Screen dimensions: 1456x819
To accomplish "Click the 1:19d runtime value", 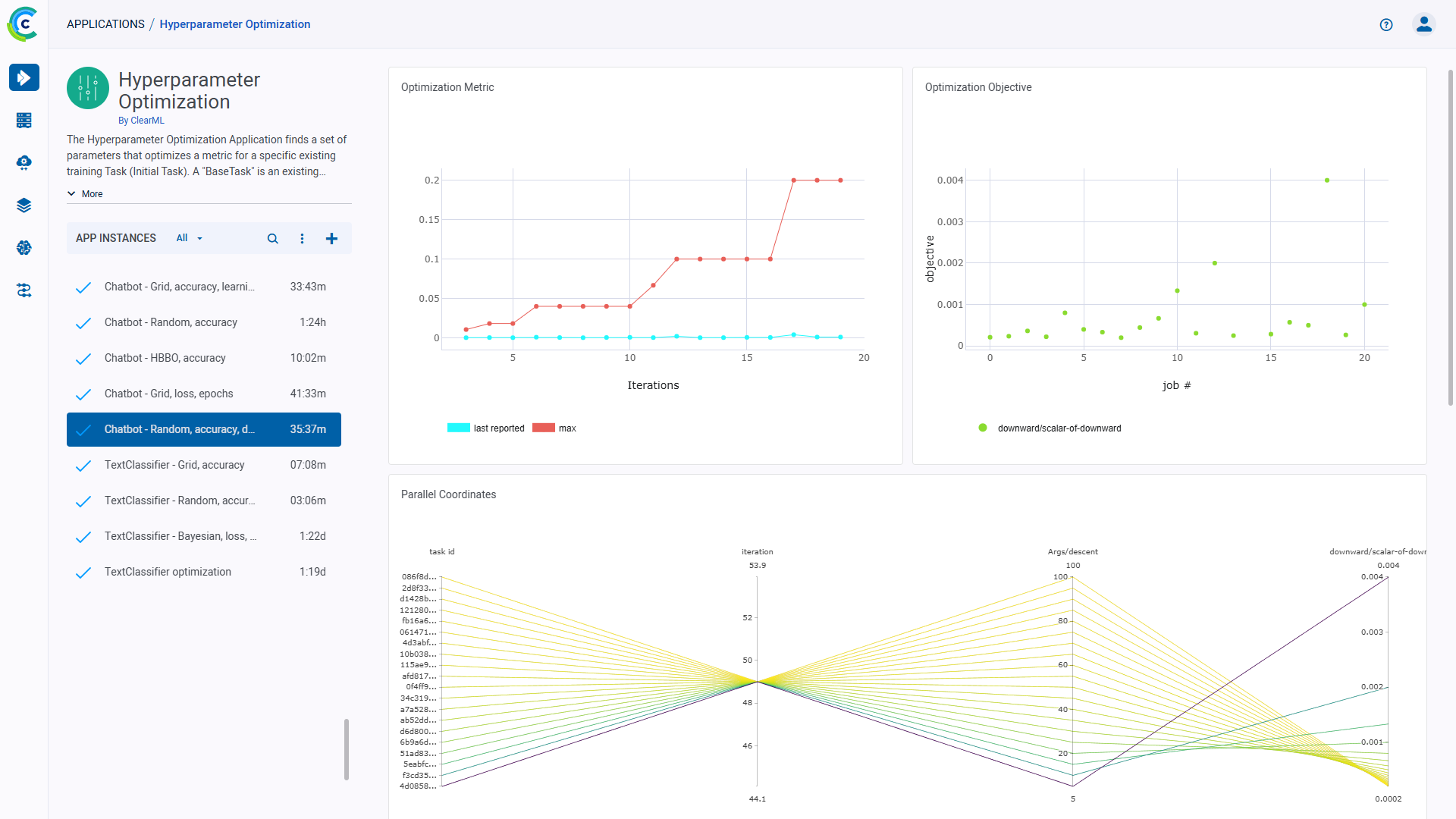I will point(312,572).
